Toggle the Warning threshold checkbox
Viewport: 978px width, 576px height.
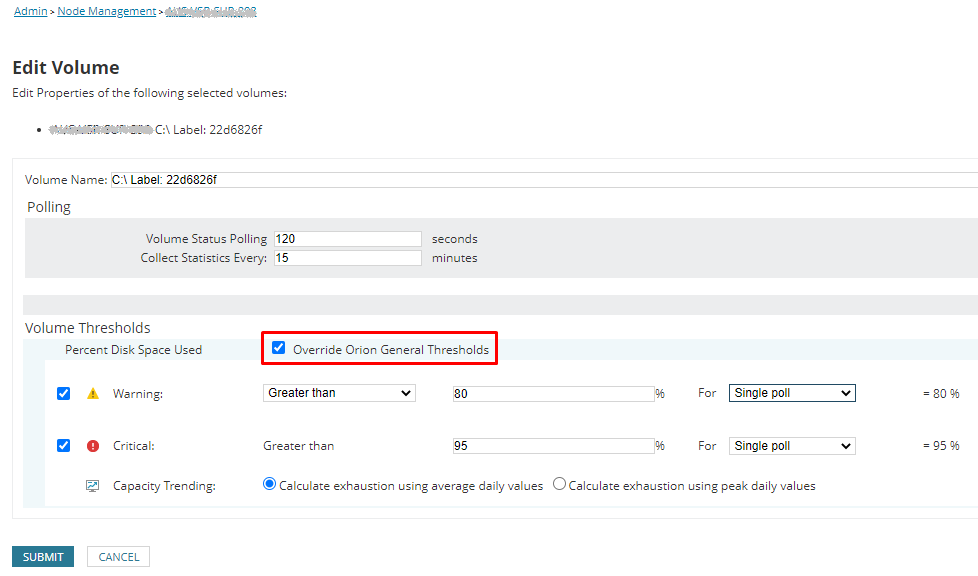(64, 394)
